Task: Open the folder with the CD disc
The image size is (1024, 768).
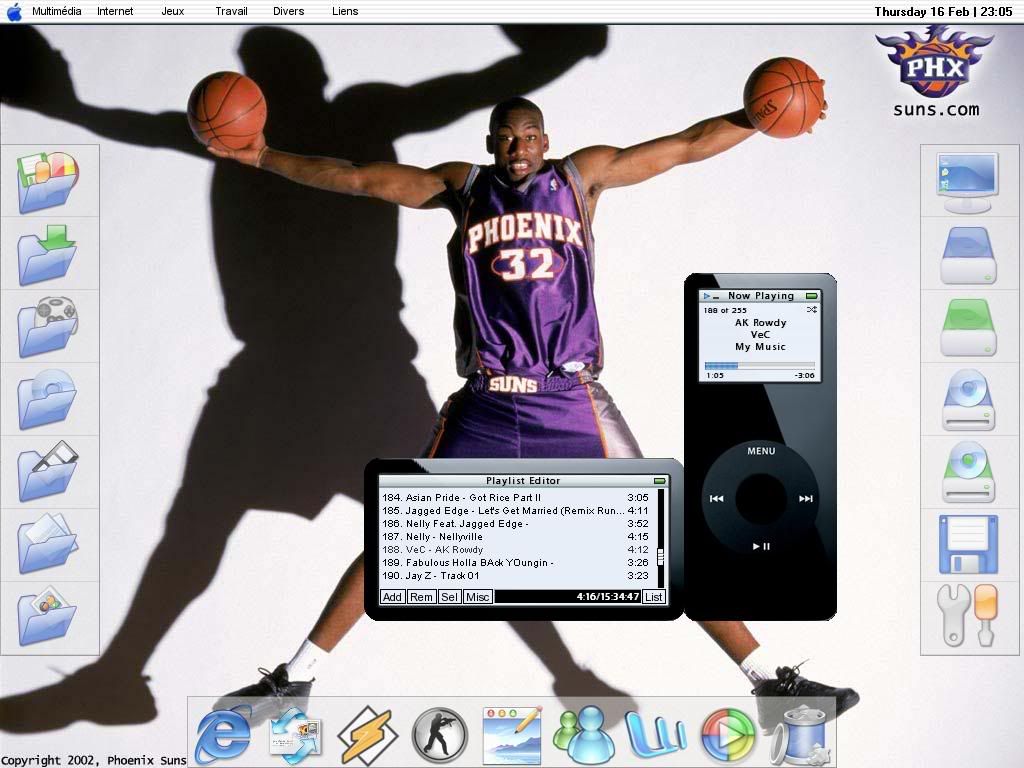Action: click(48, 399)
